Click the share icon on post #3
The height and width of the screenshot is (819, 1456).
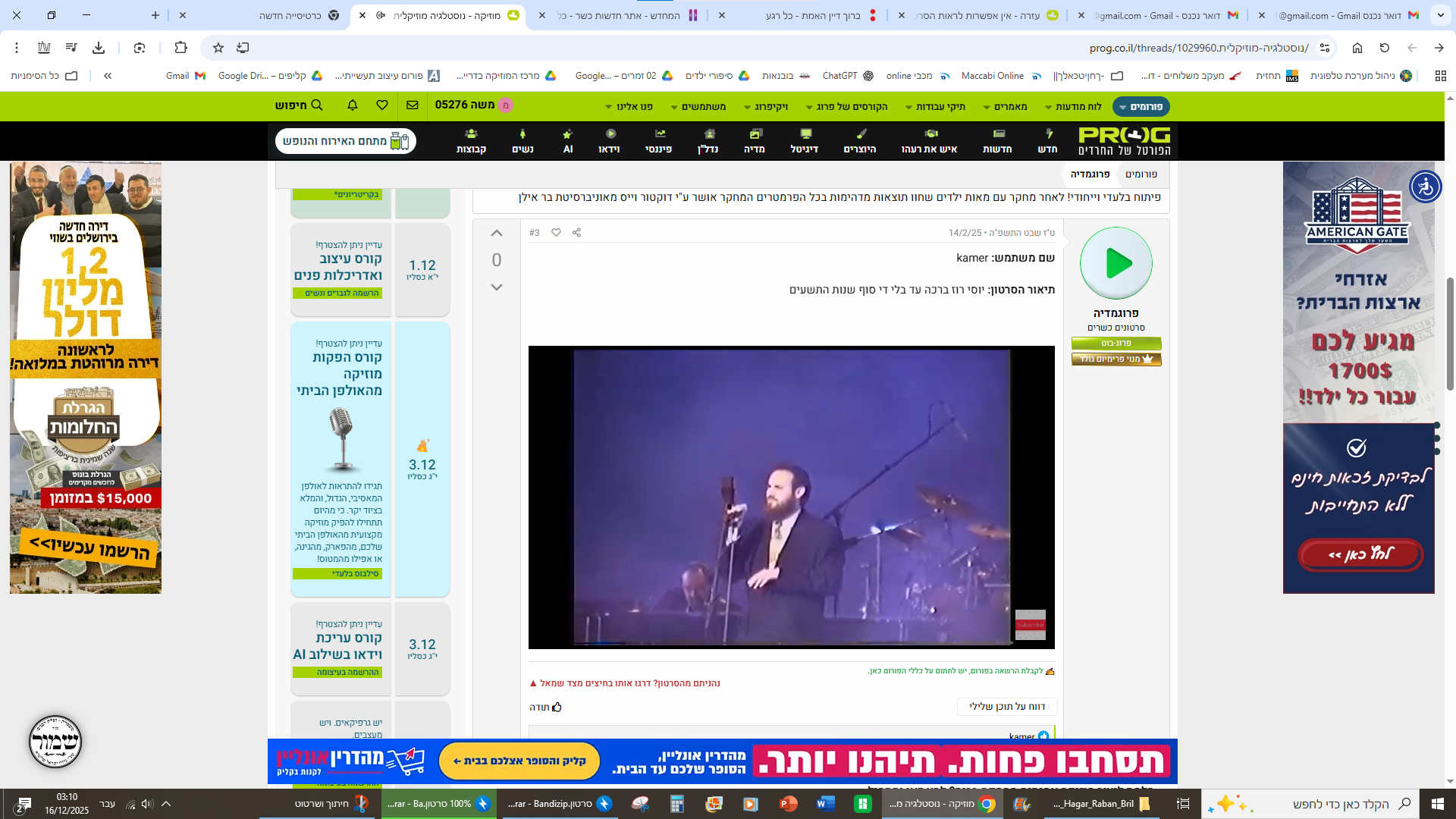(576, 233)
